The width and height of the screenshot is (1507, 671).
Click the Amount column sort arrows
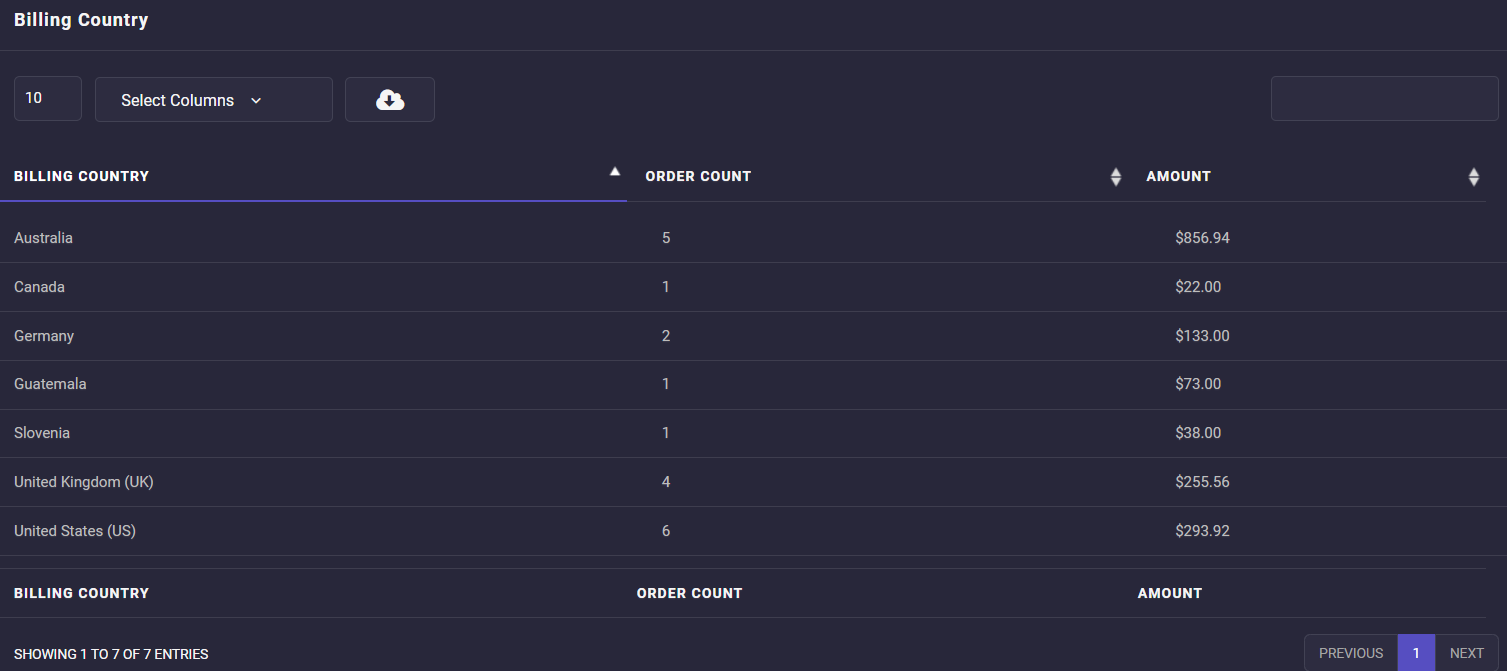click(x=1473, y=177)
